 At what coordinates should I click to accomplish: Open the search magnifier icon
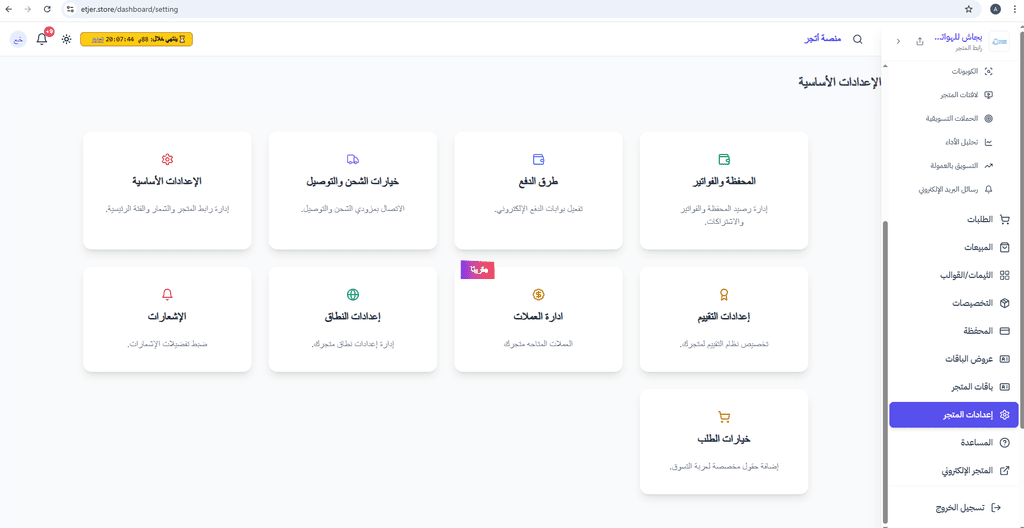[858, 40]
